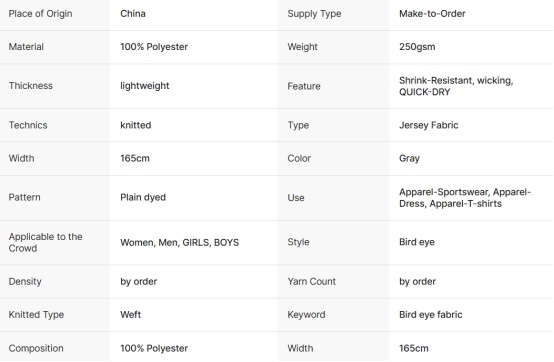Screen dimensions: 554x362
Task: Click the 250gsm weight value
Action: pos(417,47)
